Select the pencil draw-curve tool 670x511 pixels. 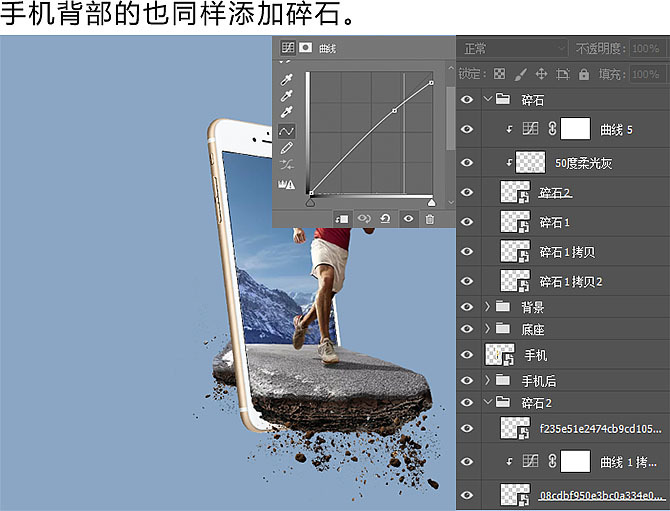point(287,148)
